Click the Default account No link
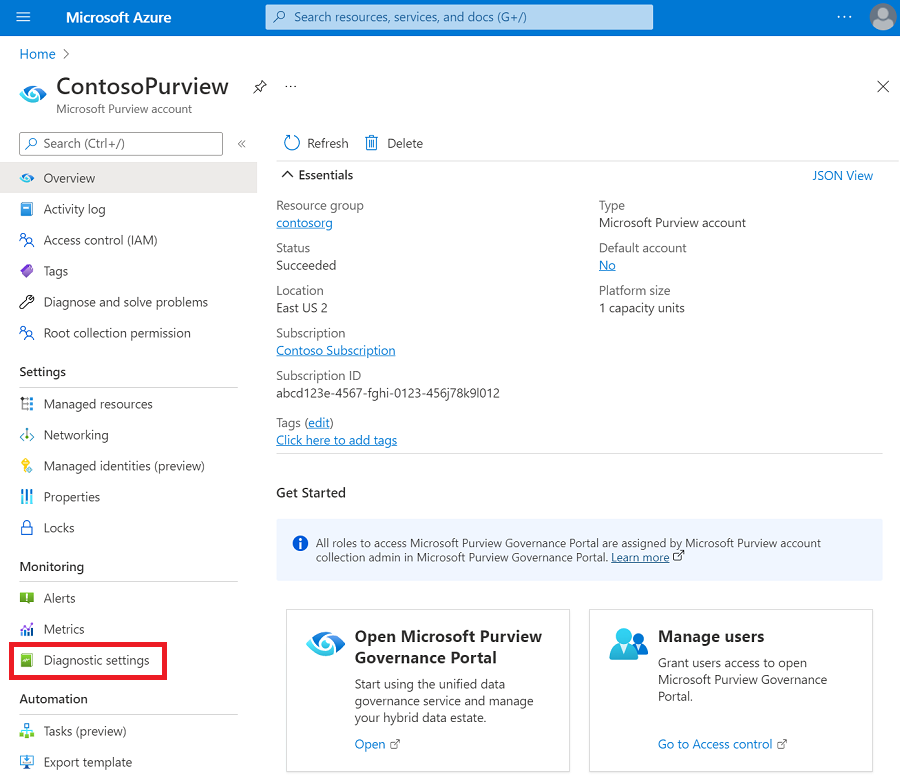The image size is (900, 784). [607, 265]
